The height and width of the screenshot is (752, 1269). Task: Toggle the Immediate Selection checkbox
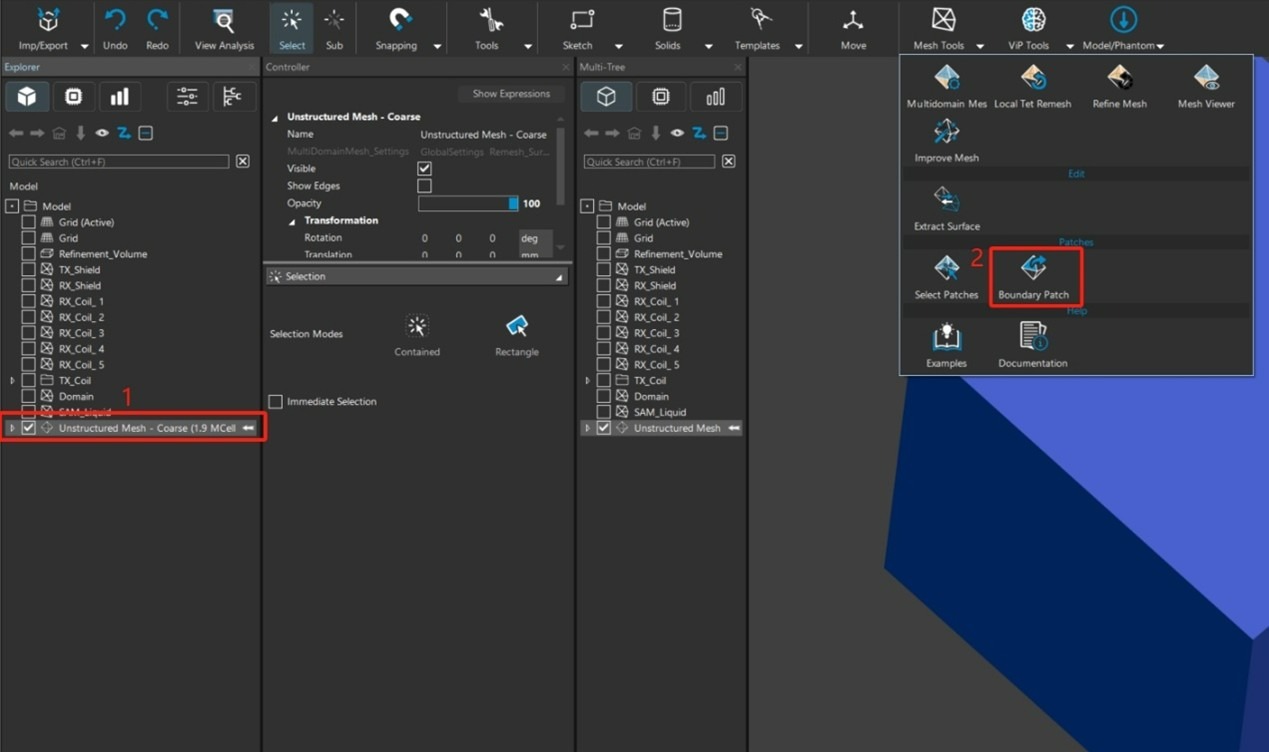click(x=276, y=402)
